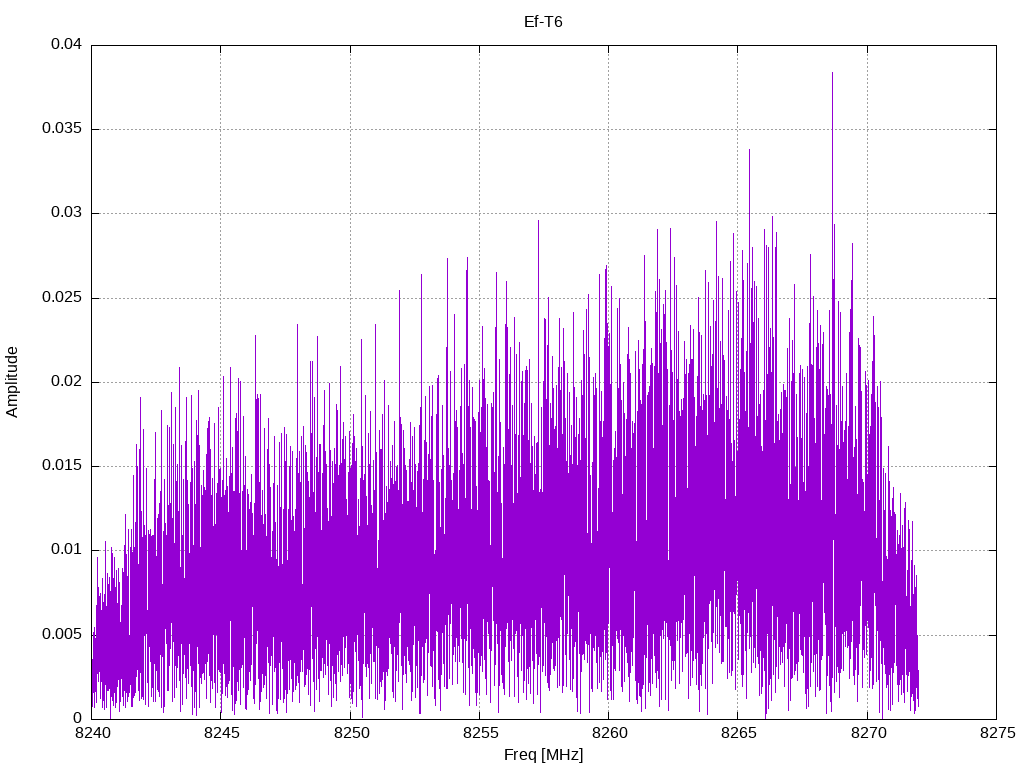Select the y-axis tick label 0.035
The height and width of the screenshot is (768, 1024).
62,129
